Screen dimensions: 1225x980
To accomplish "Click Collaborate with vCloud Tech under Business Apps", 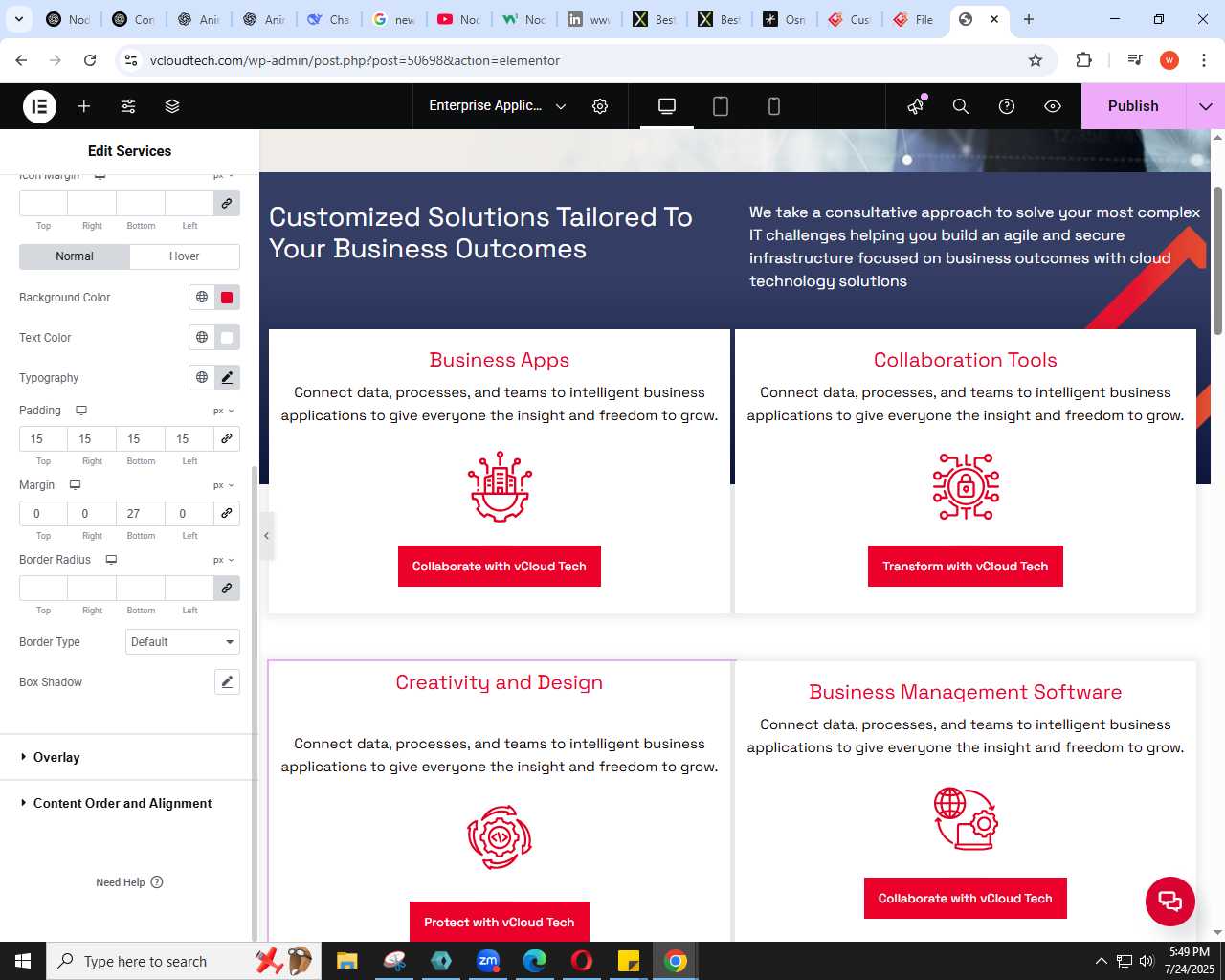I will click(500, 567).
